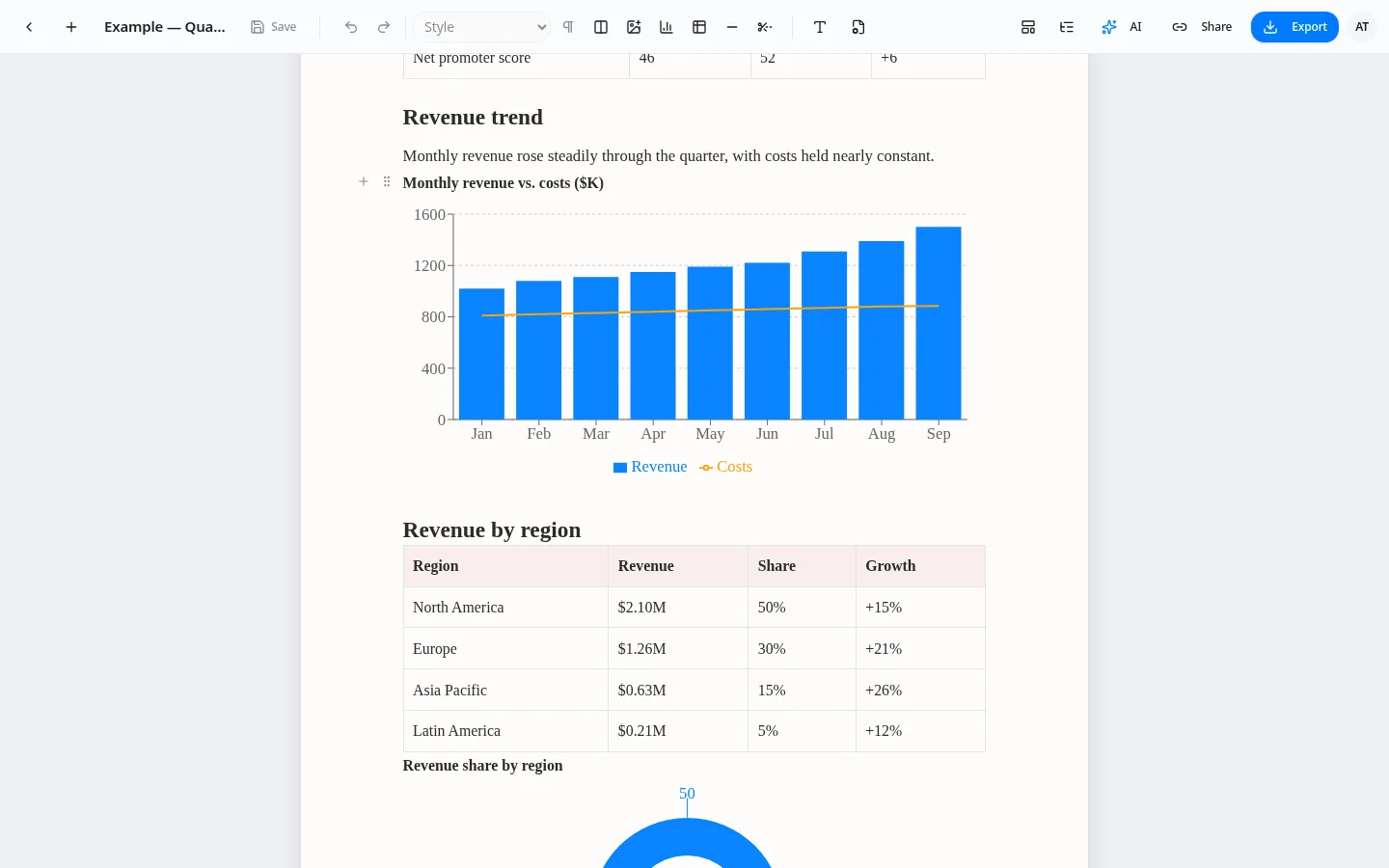Click the "Growth" column header
This screenshot has height=868, width=1389.
[920, 566]
